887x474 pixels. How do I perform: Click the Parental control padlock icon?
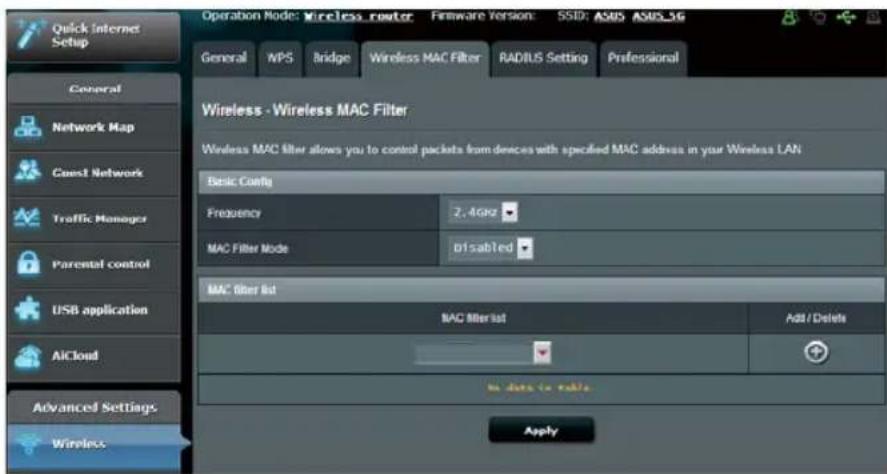pos(28,264)
